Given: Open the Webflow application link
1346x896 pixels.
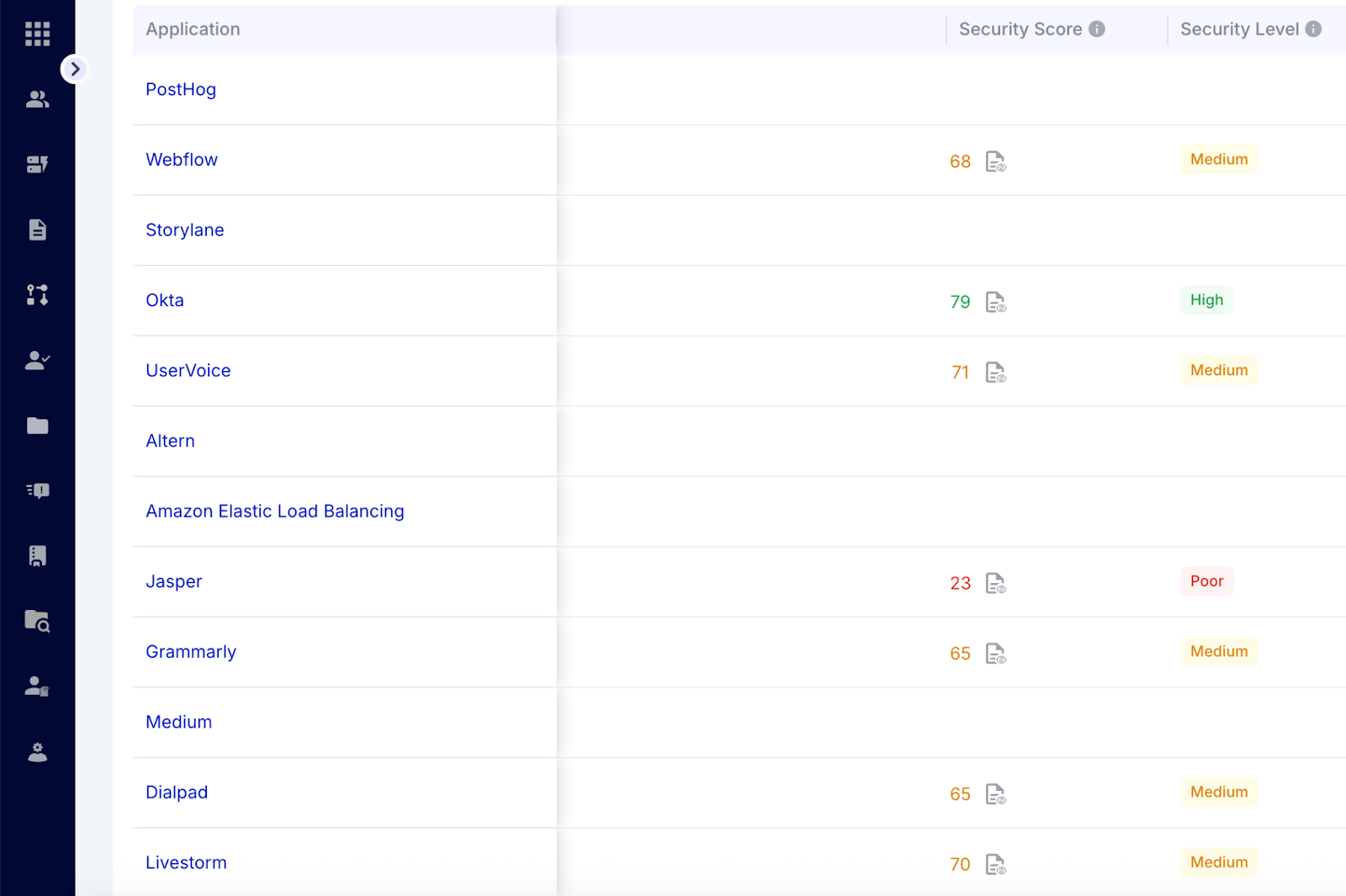Looking at the screenshot, I should point(182,160).
